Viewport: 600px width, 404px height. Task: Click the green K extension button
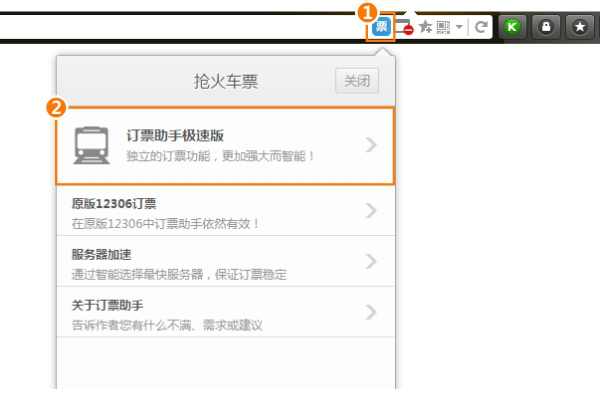point(512,27)
